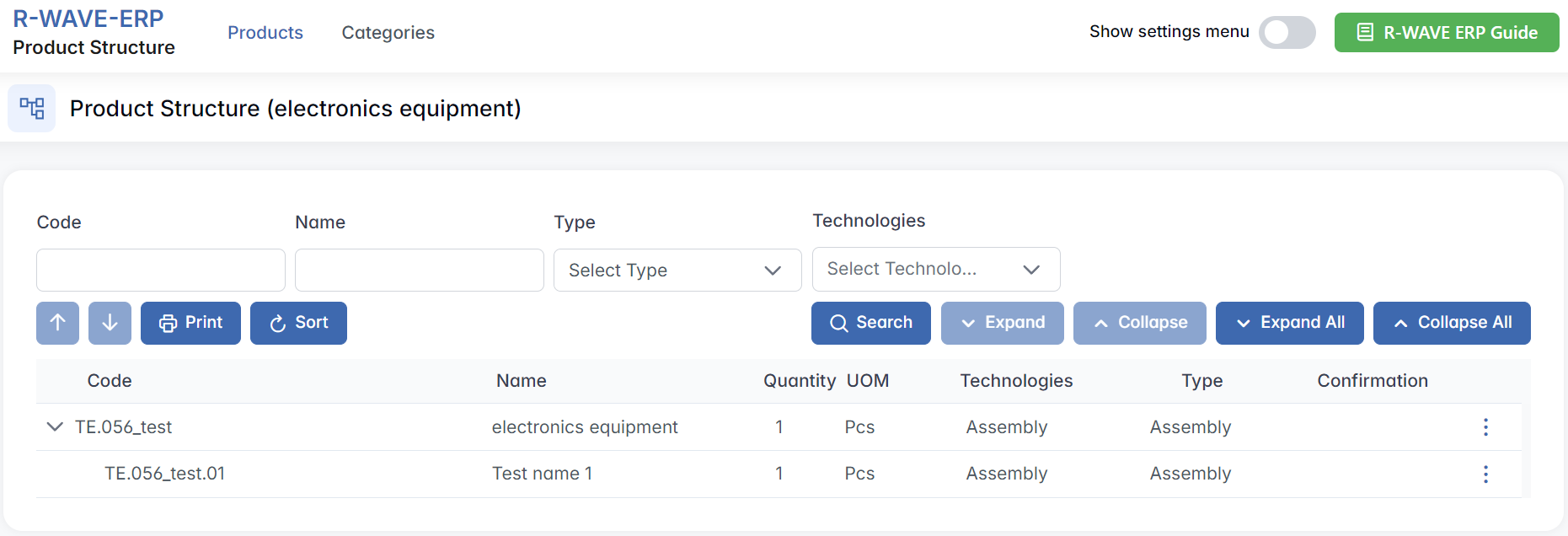Focus the Name filter input field
Viewport: 1568px width, 536px height.
point(419,271)
